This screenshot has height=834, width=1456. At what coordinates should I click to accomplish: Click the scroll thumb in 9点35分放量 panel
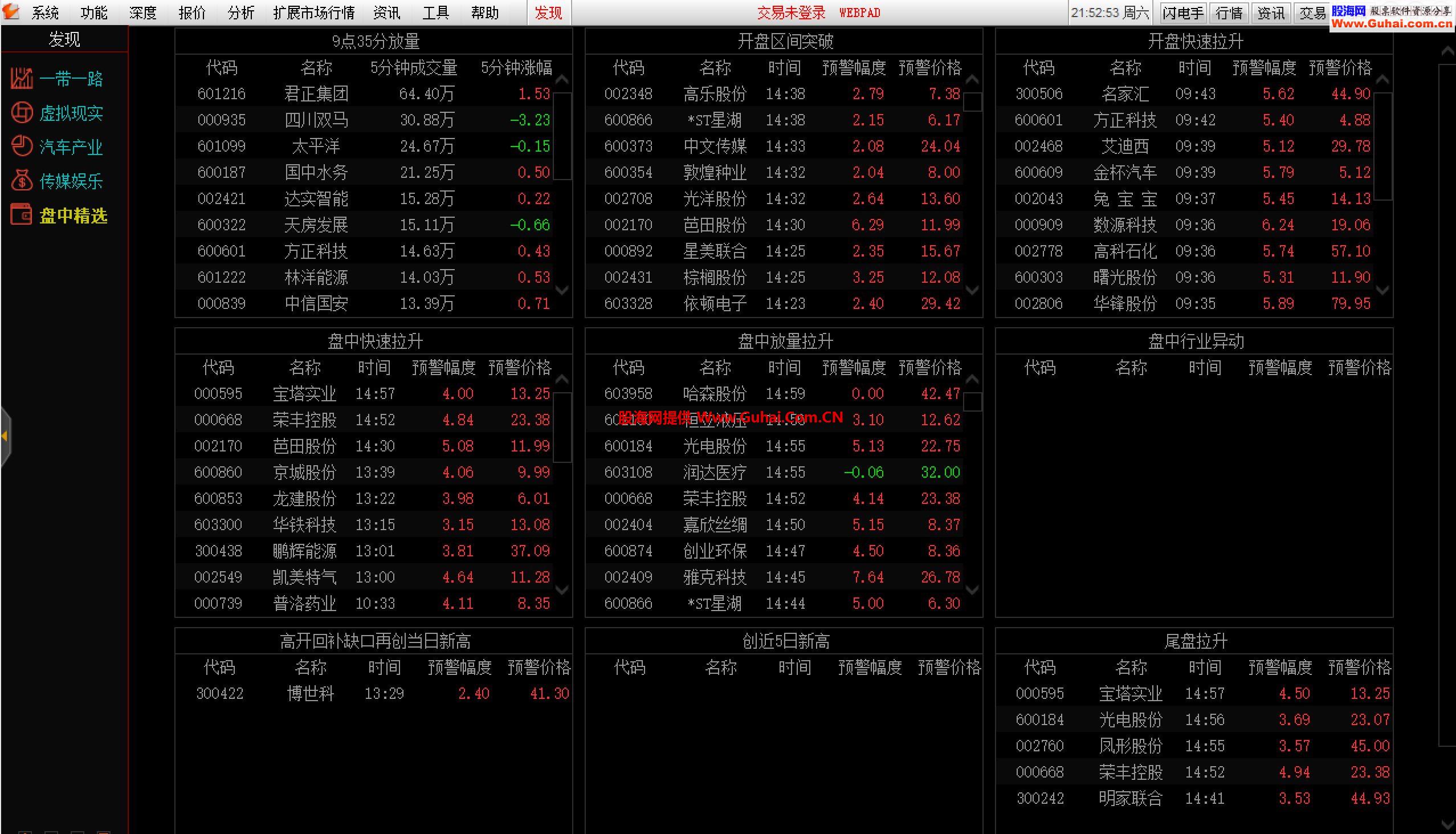(562, 136)
